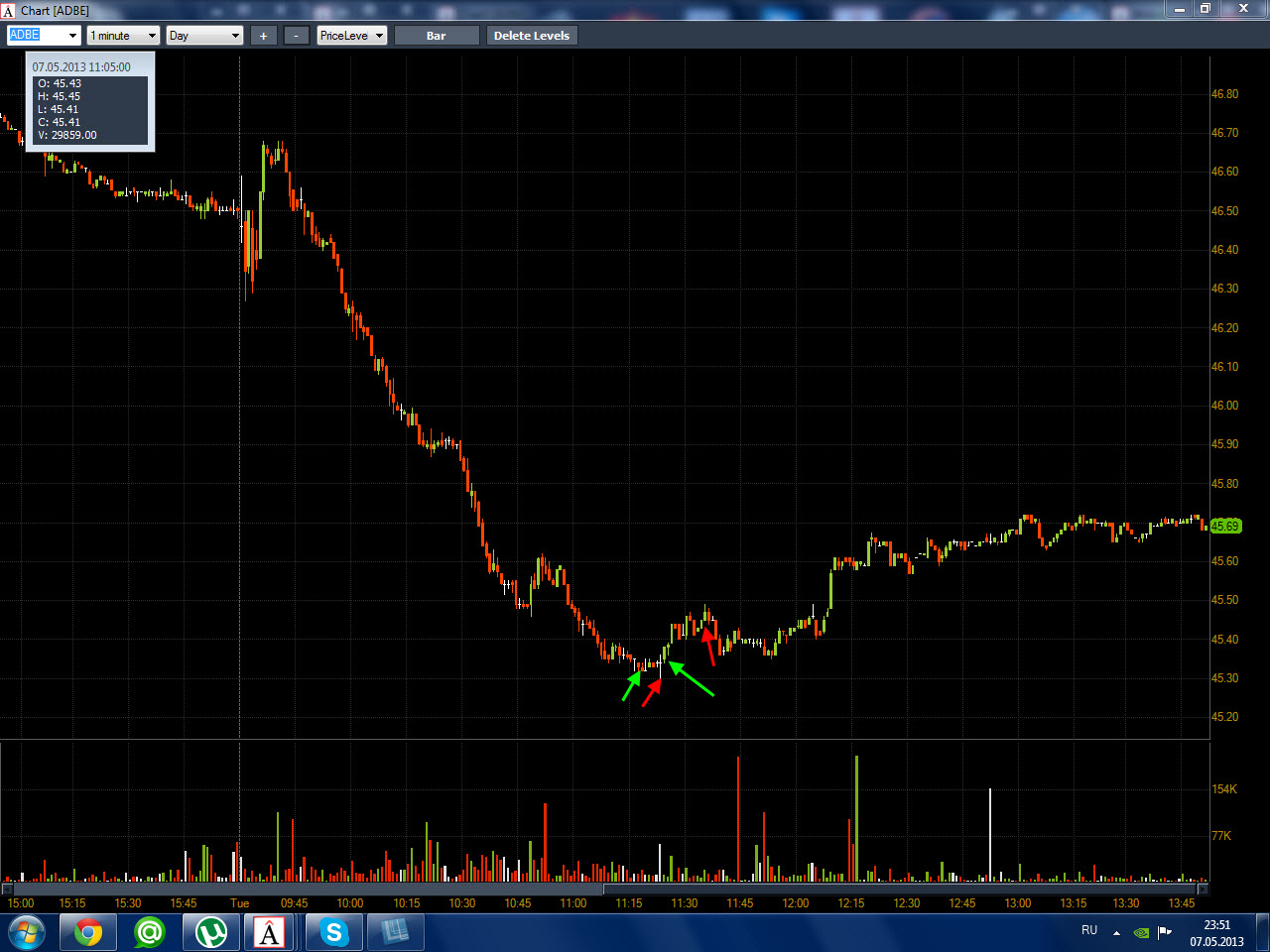This screenshot has height=952, width=1270.
Task: Expand the ADBE symbol dropdown arrow
Action: point(72,36)
